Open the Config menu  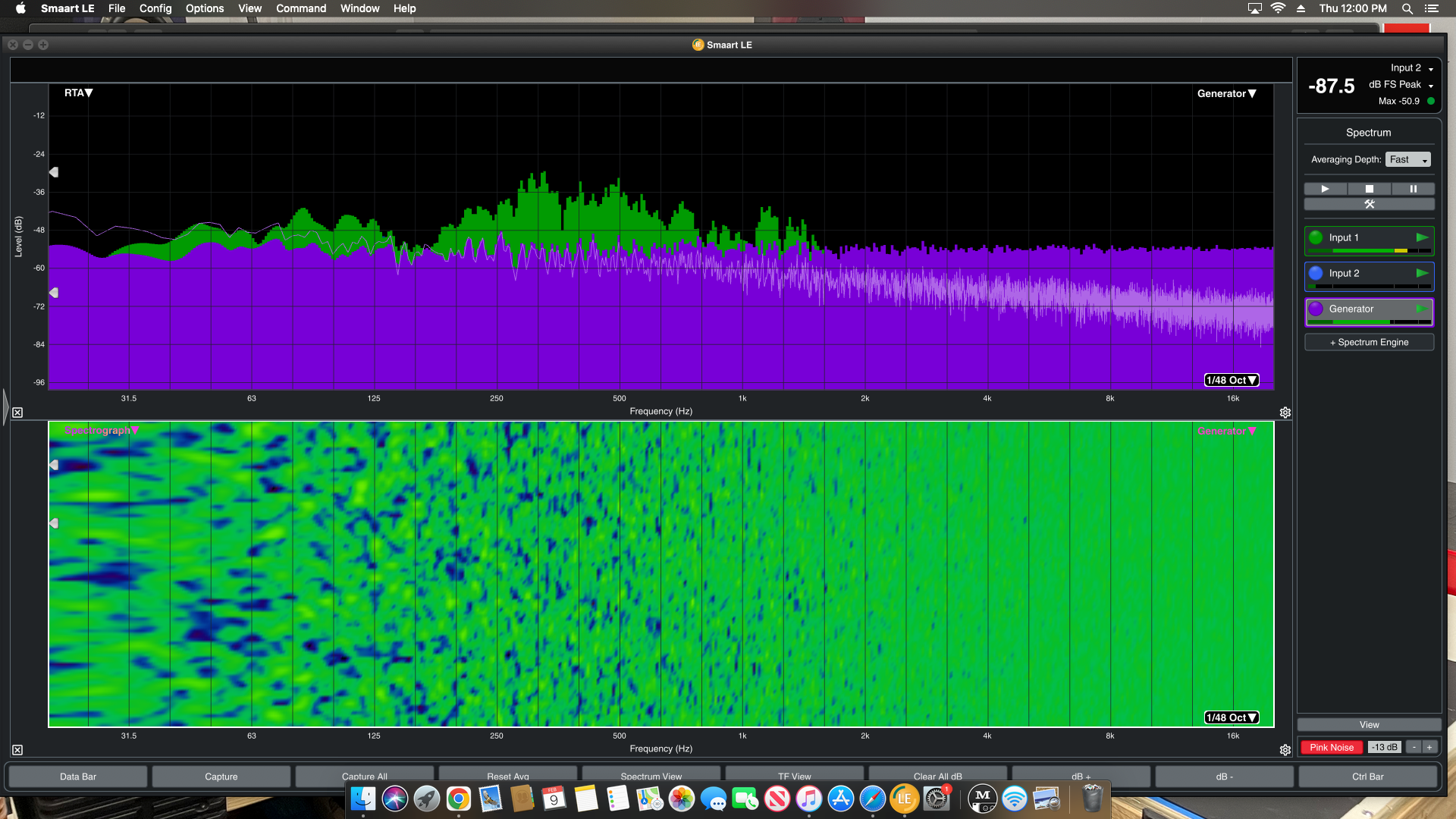(155, 8)
